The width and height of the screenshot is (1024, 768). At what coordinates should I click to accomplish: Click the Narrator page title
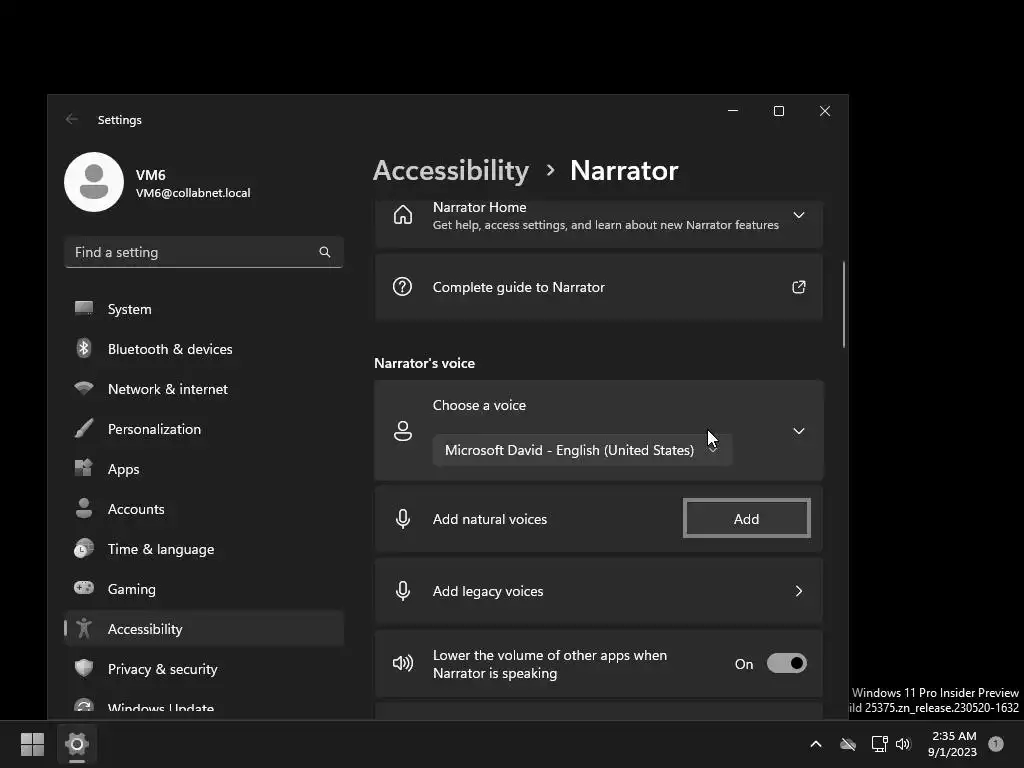[x=624, y=170]
